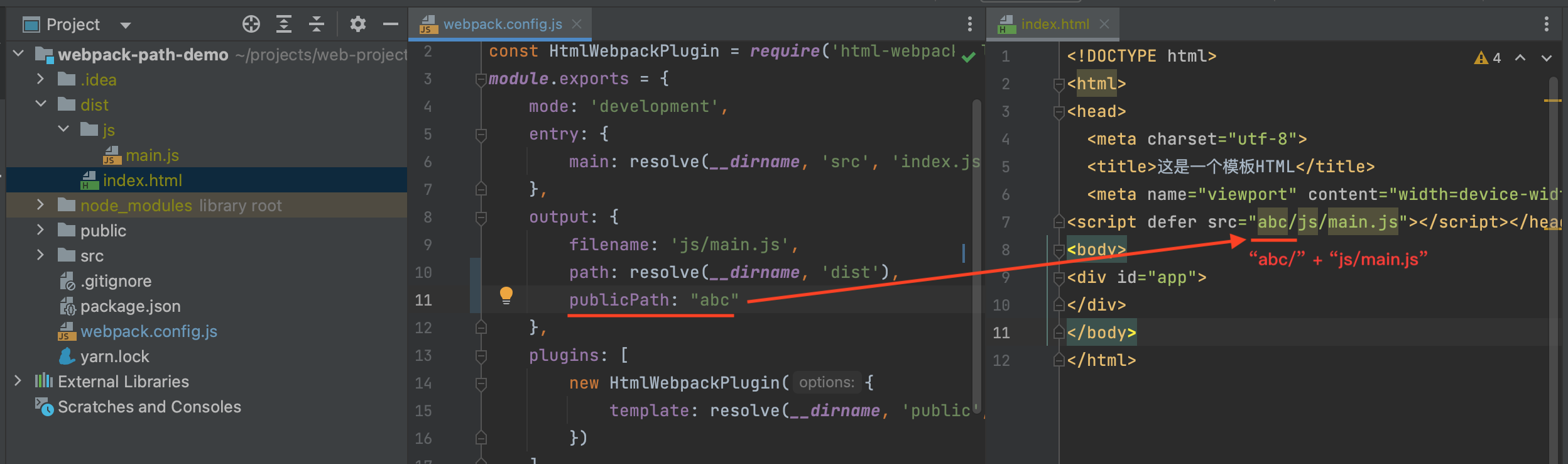
Task: Select .gitignore file in project tree
Action: click(x=116, y=281)
